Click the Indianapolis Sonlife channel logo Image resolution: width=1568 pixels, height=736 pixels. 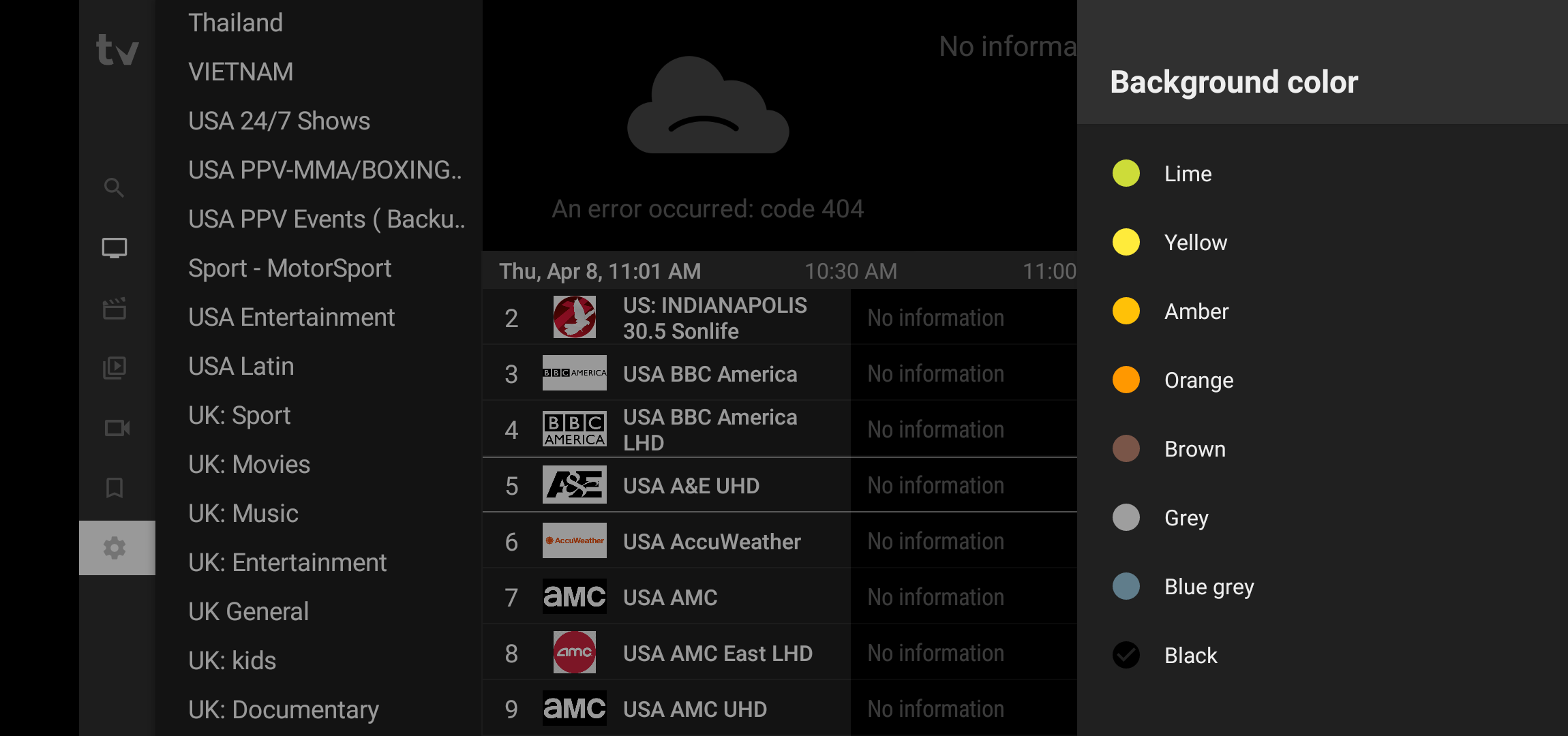tap(575, 317)
